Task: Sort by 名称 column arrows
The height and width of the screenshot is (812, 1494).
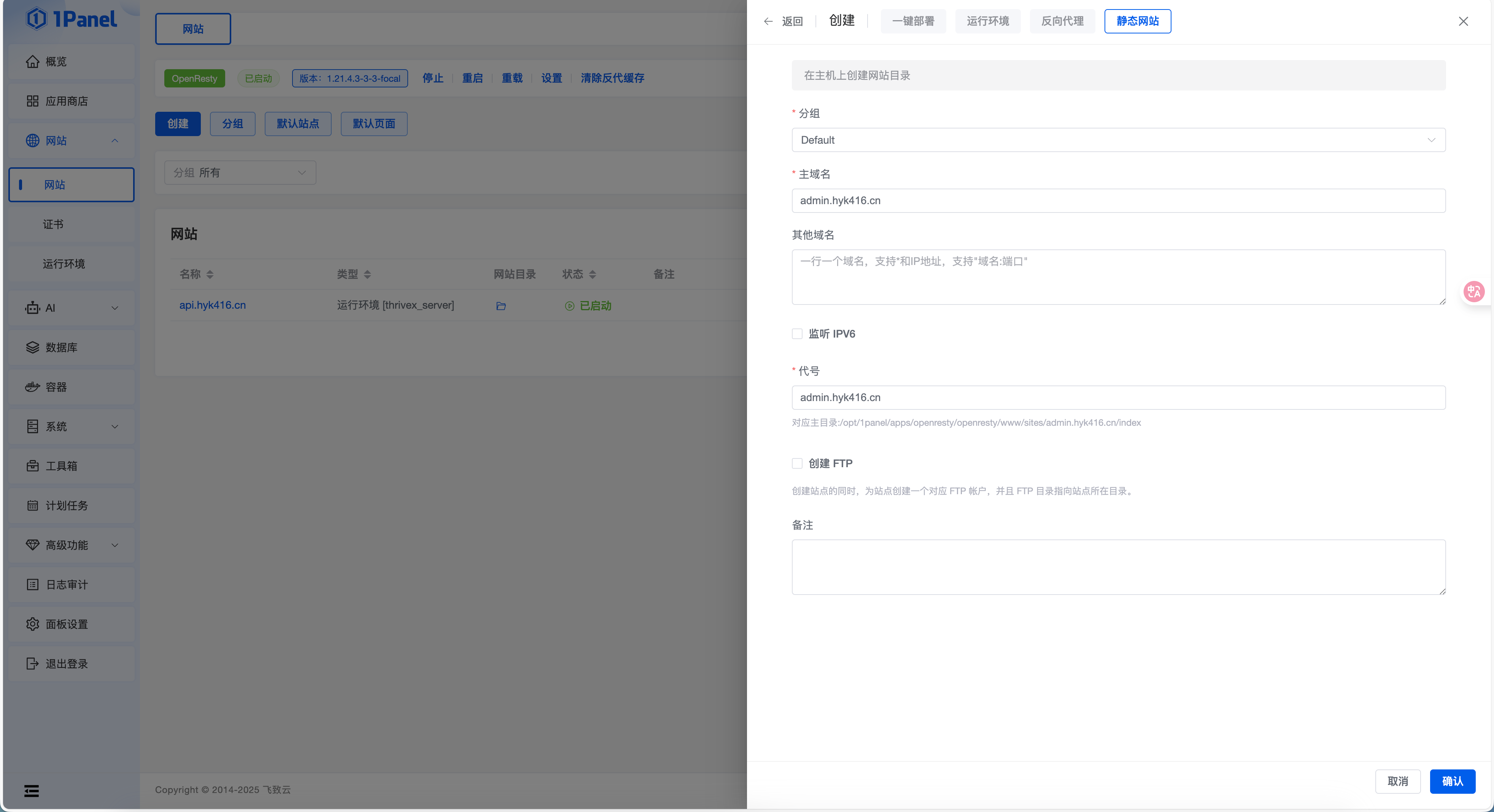Action: coord(210,274)
